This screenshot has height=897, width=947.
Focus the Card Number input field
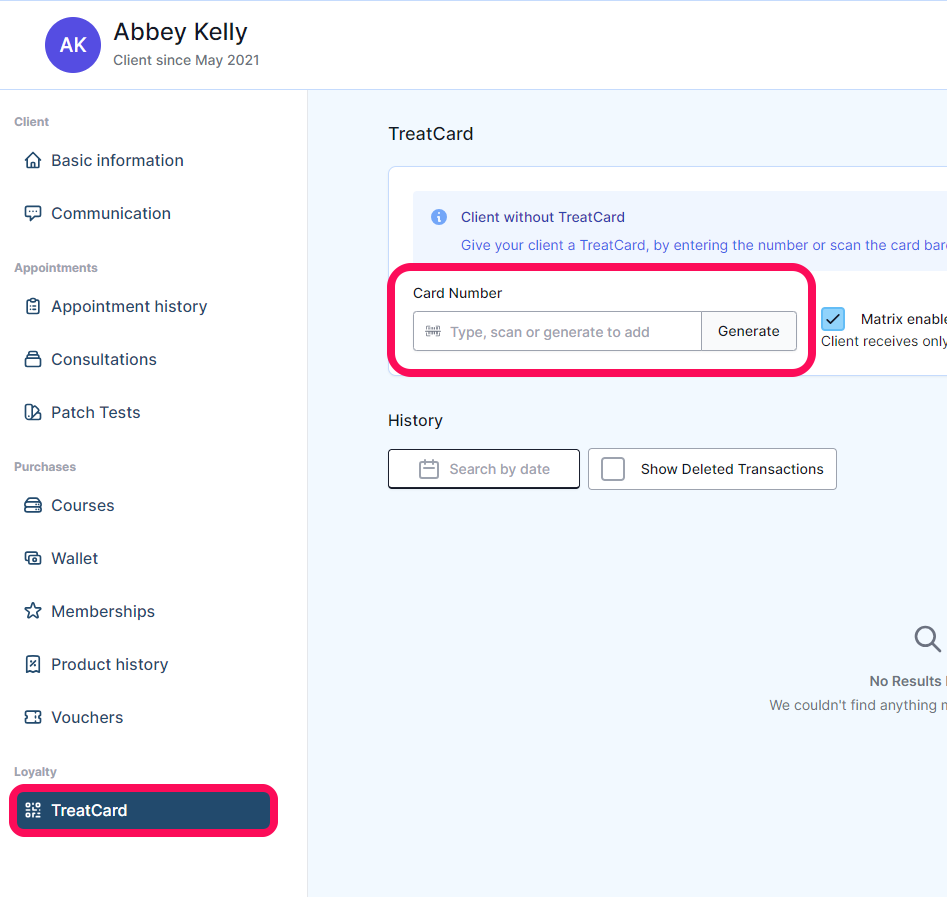coord(557,331)
